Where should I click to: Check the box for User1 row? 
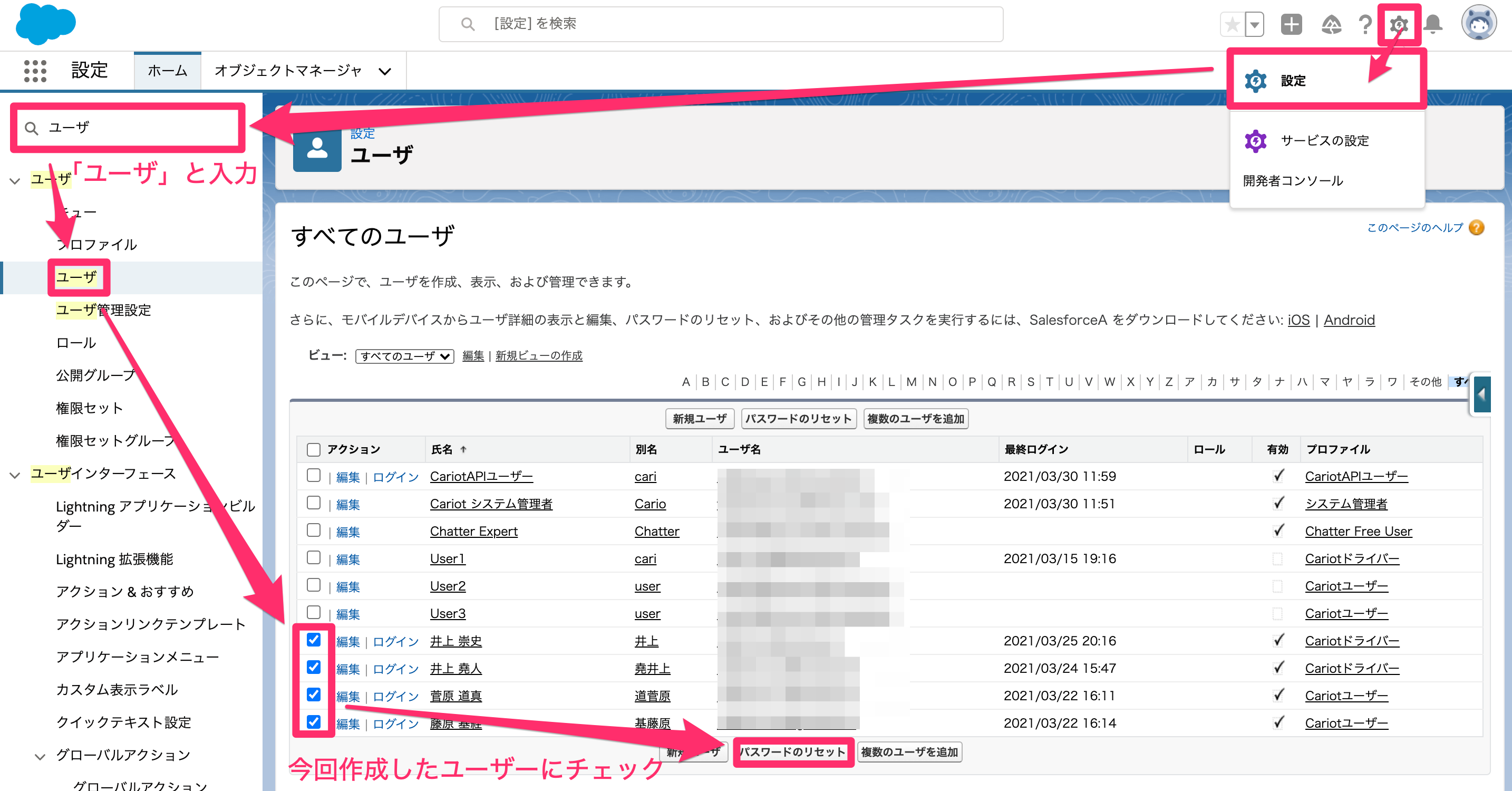click(x=314, y=557)
